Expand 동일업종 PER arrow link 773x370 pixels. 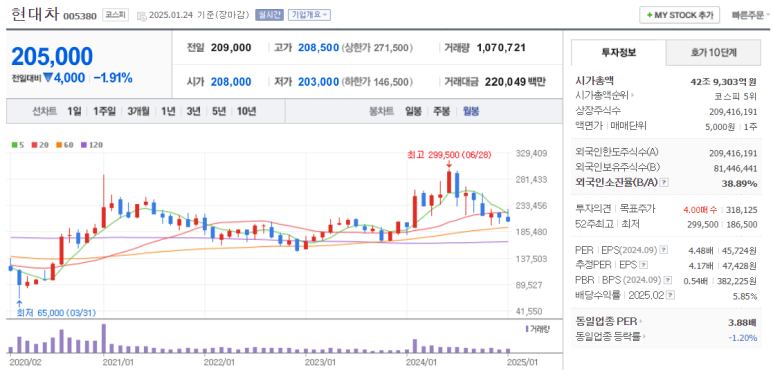click(609, 322)
